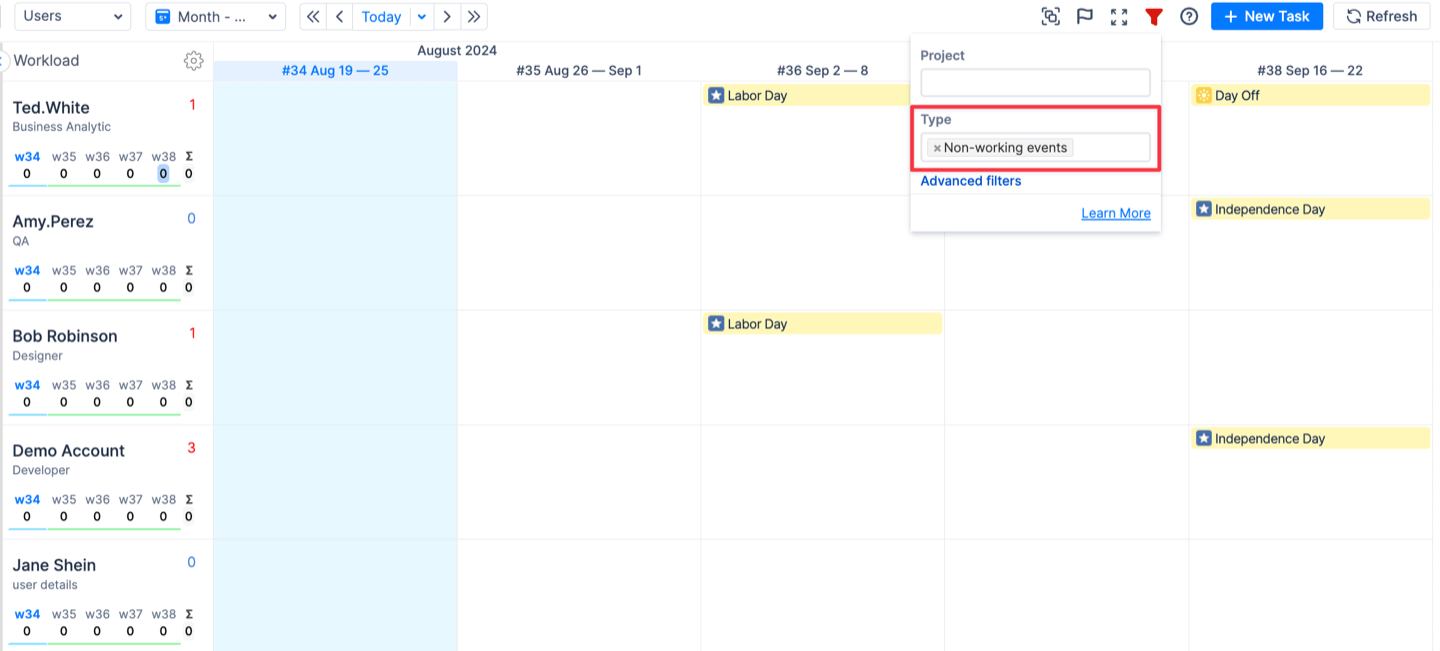Viewport: 1440px width, 651px height.
Task: Jump forward with double right arrow
Action: click(x=474, y=16)
